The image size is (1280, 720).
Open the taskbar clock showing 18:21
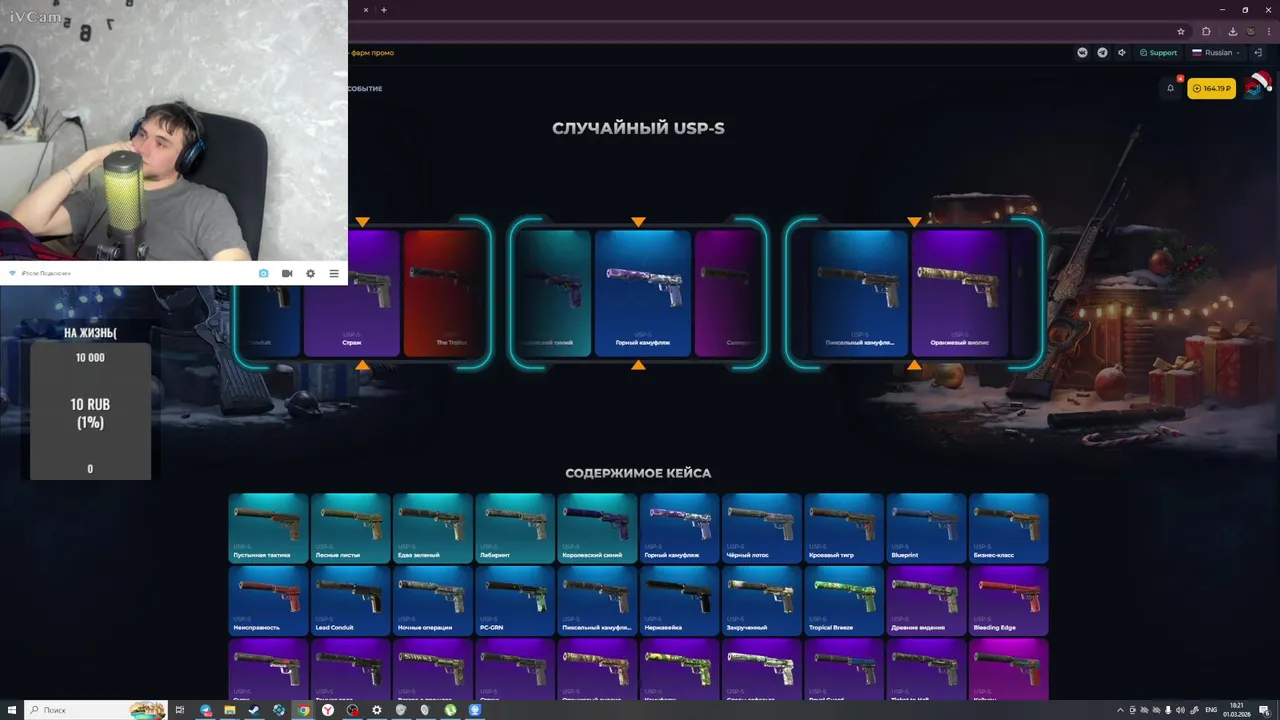(1238, 710)
